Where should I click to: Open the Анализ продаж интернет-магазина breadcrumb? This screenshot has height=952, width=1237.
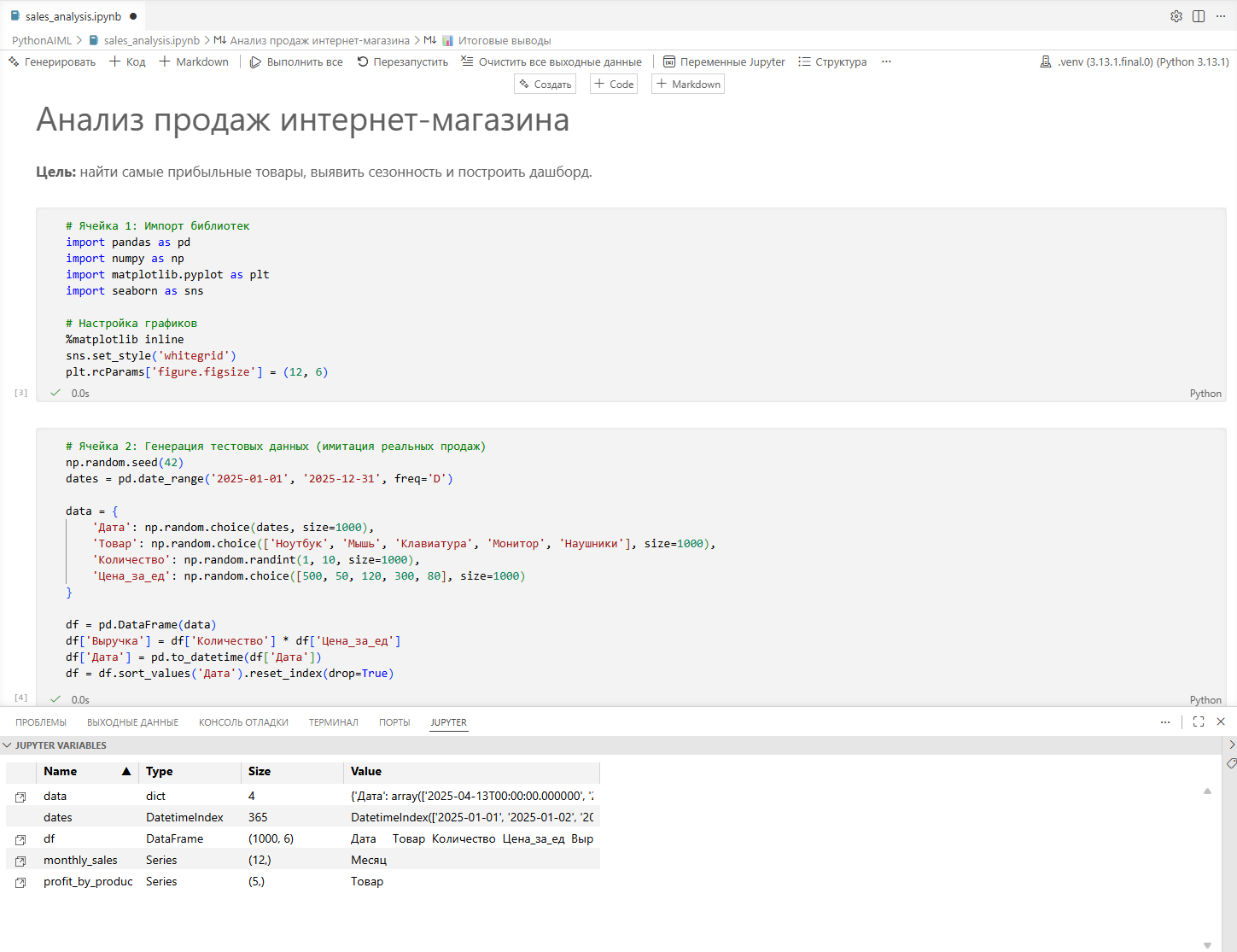[312, 40]
